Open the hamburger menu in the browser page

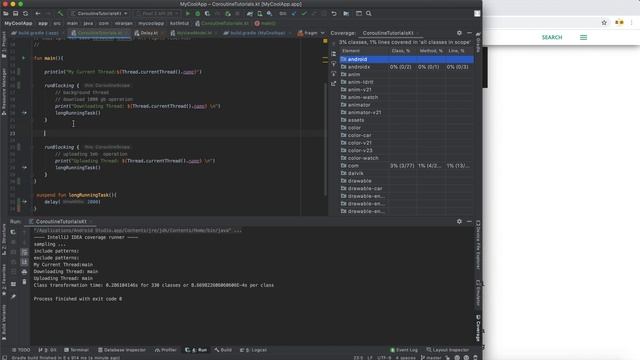(x=583, y=38)
